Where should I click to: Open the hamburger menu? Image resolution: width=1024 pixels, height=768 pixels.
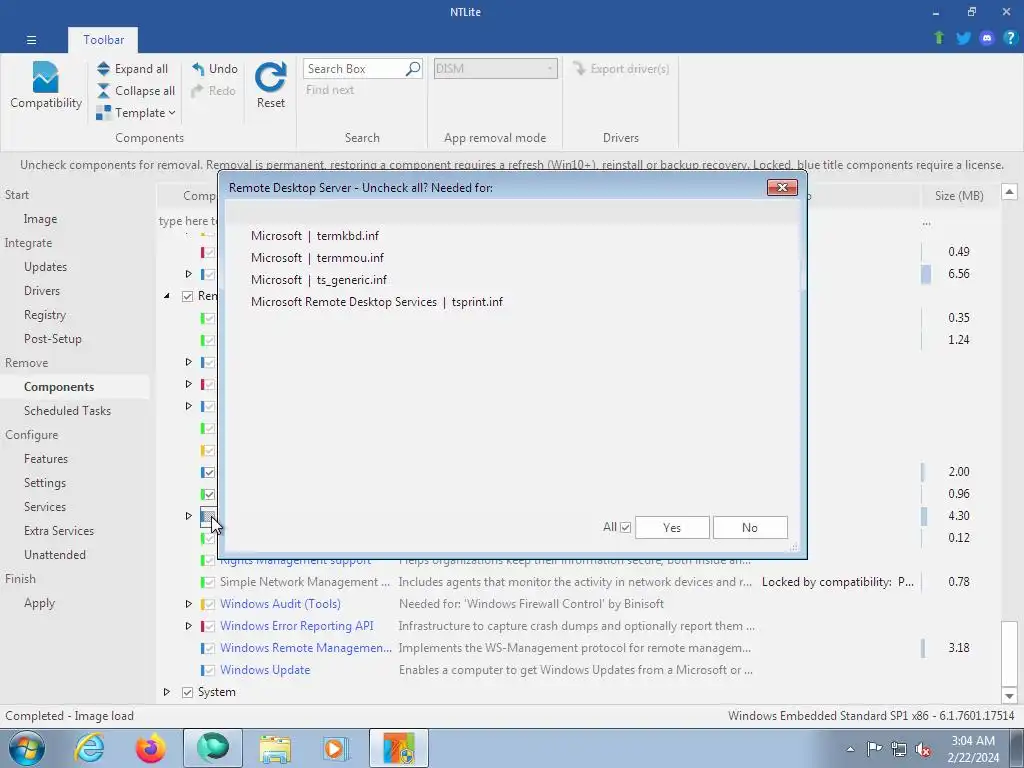coord(31,40)
